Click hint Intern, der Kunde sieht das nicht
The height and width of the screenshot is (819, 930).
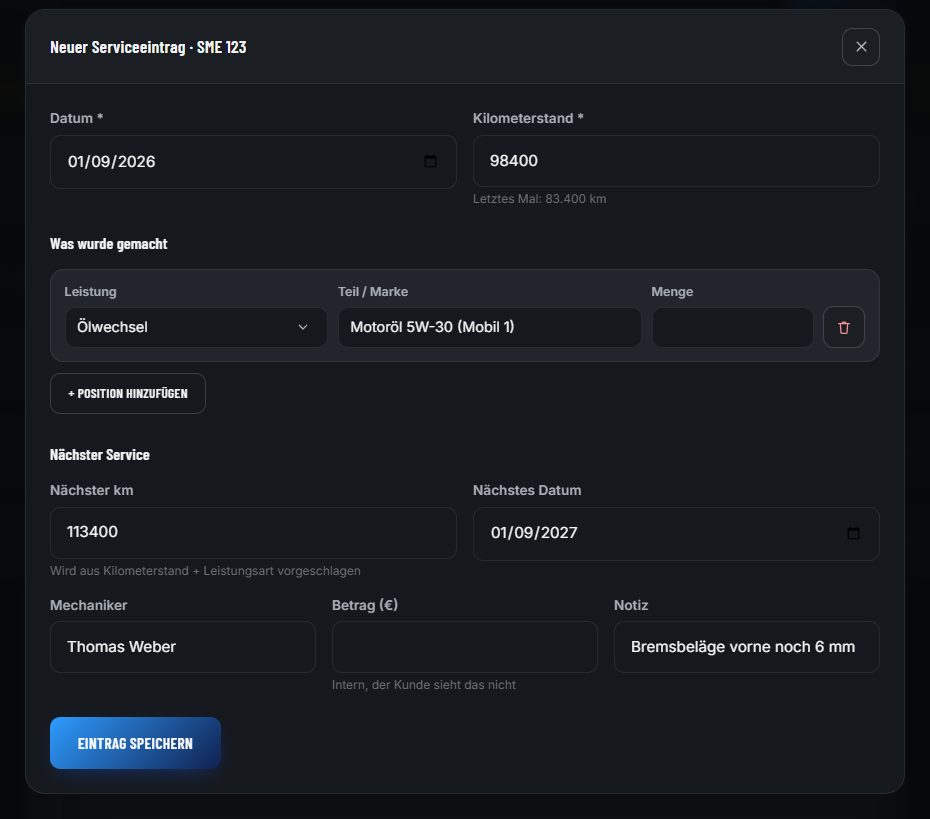click(423, 684)
